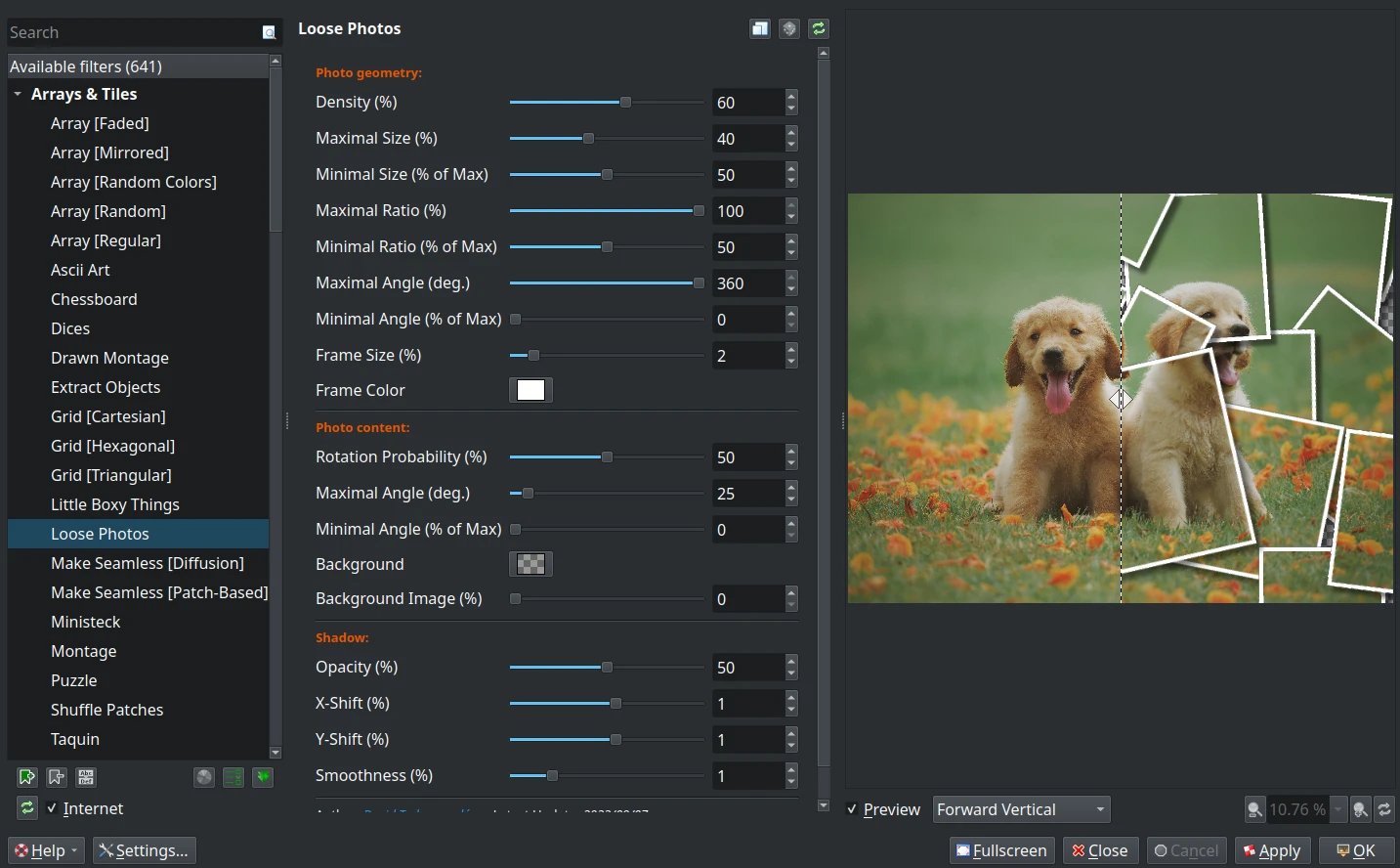Choose the Puzzle filter
This screenshot has height=868, width=1400.
(73, 680)
